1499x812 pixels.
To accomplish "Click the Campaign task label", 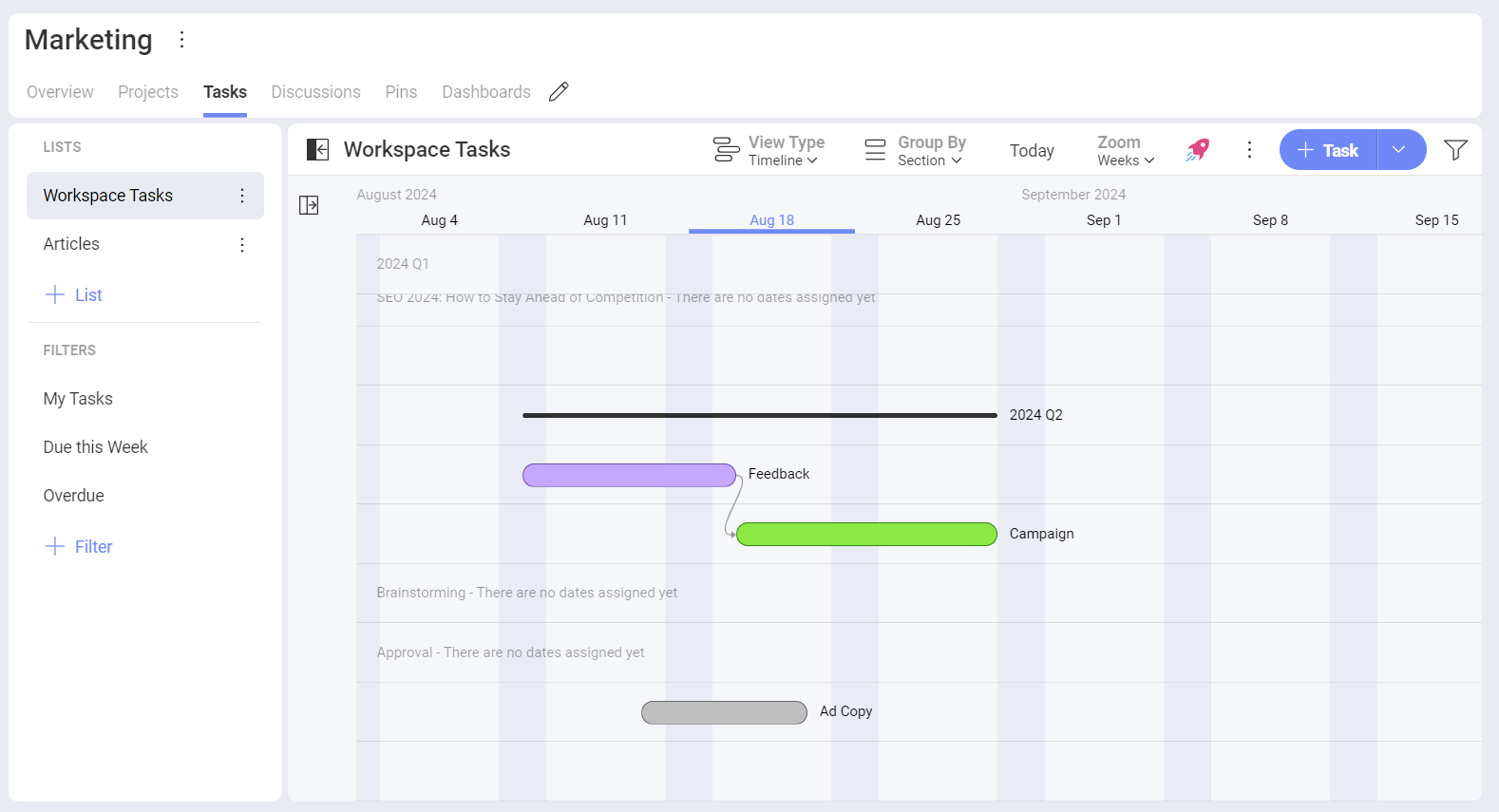I will tap(1041, 534).
